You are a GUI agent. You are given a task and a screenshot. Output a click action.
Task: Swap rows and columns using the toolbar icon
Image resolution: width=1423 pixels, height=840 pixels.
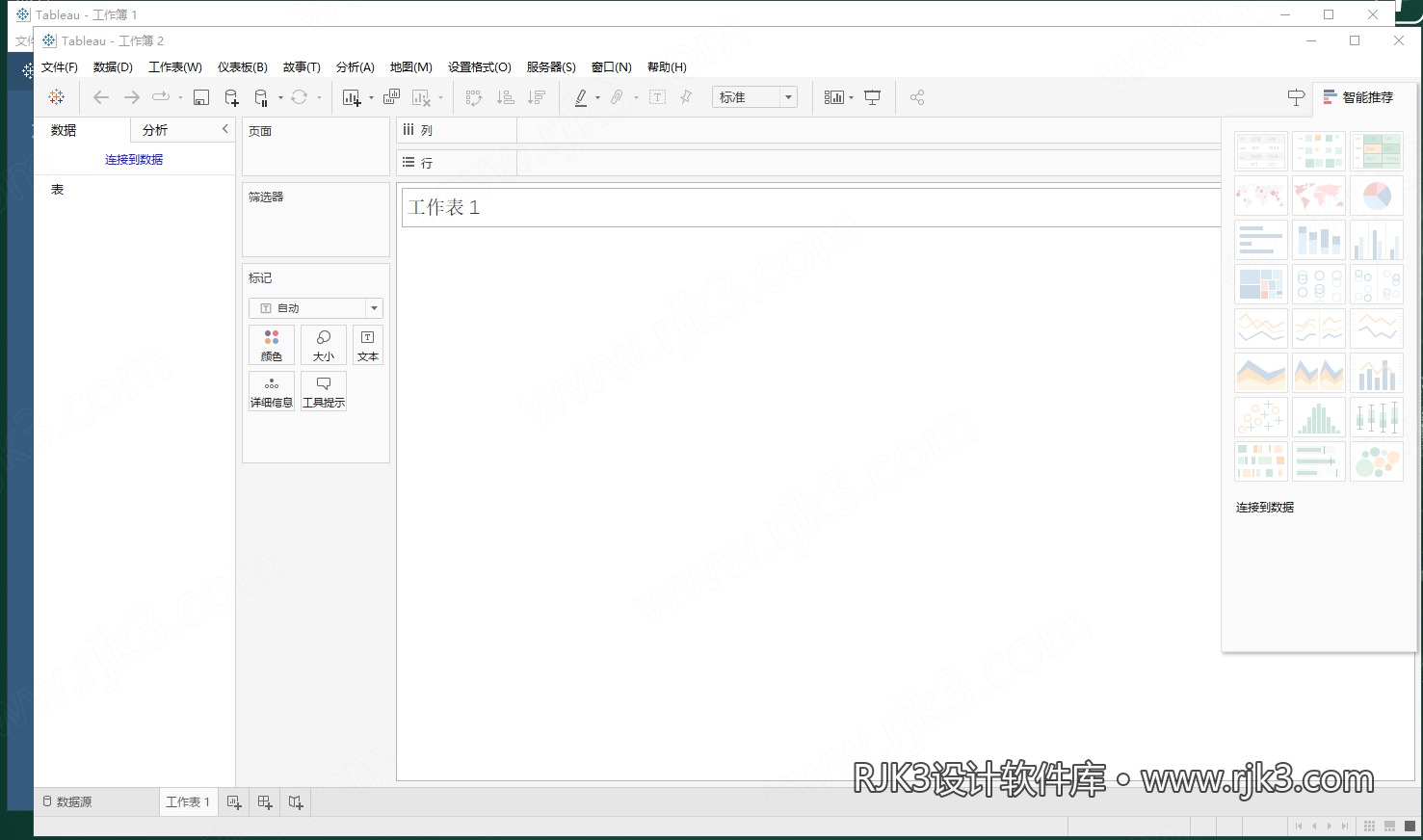tap(474, 97)
